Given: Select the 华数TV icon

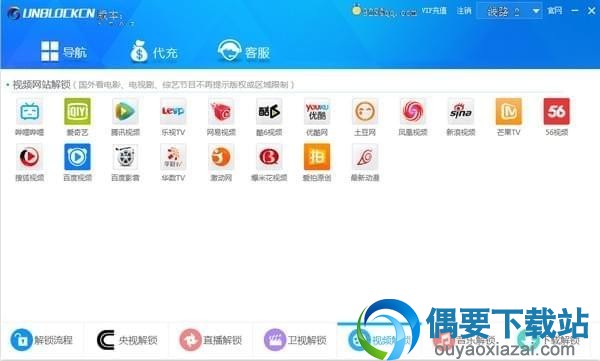Looking at the screenshot, I should [x=173, y=157].
